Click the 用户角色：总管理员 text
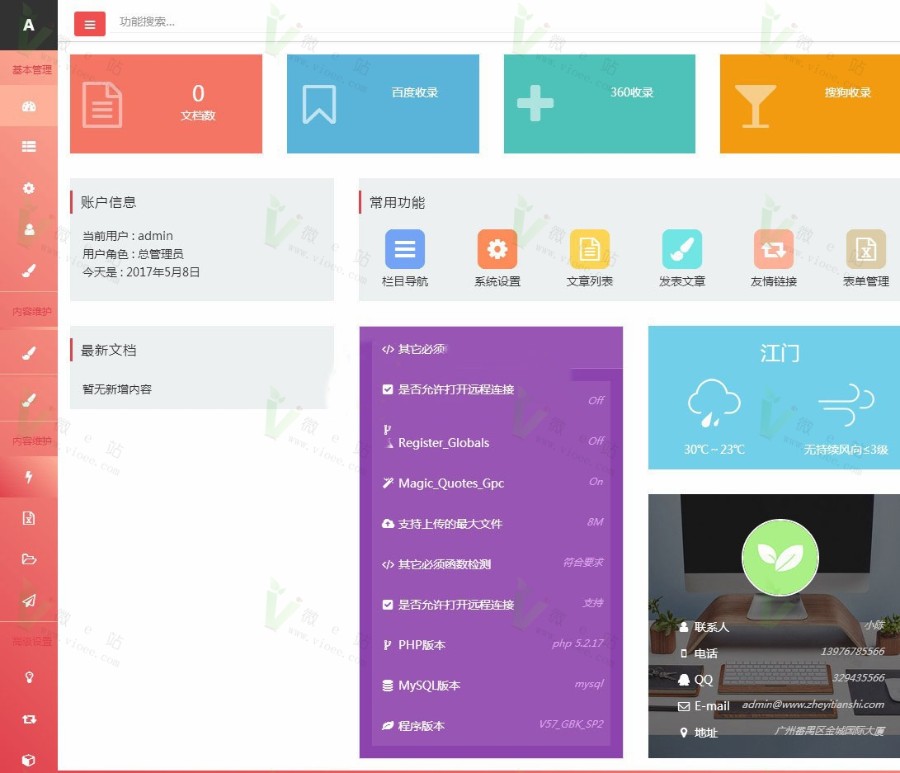Image resolution: width=900 pixels, height=773 pixels. tap(133, 254)
